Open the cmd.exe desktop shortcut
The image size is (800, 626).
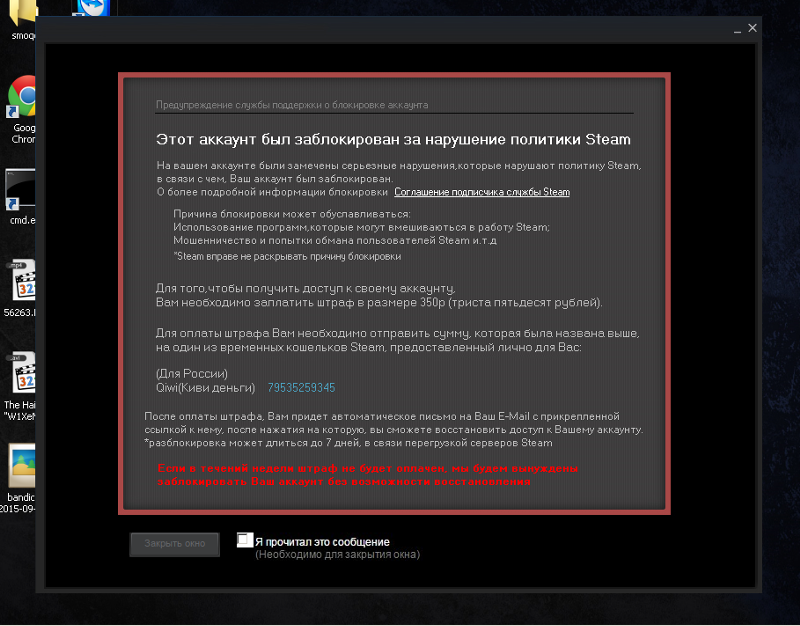tap(21, 194)
